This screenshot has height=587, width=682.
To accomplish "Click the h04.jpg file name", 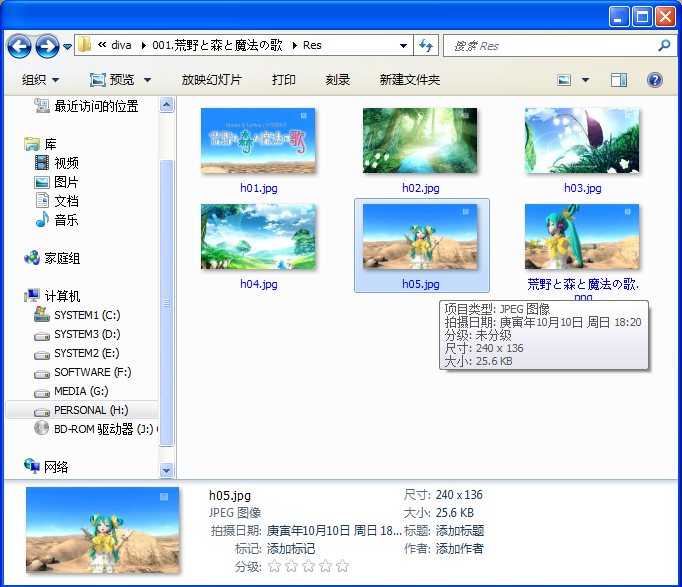I will point(259,284).
